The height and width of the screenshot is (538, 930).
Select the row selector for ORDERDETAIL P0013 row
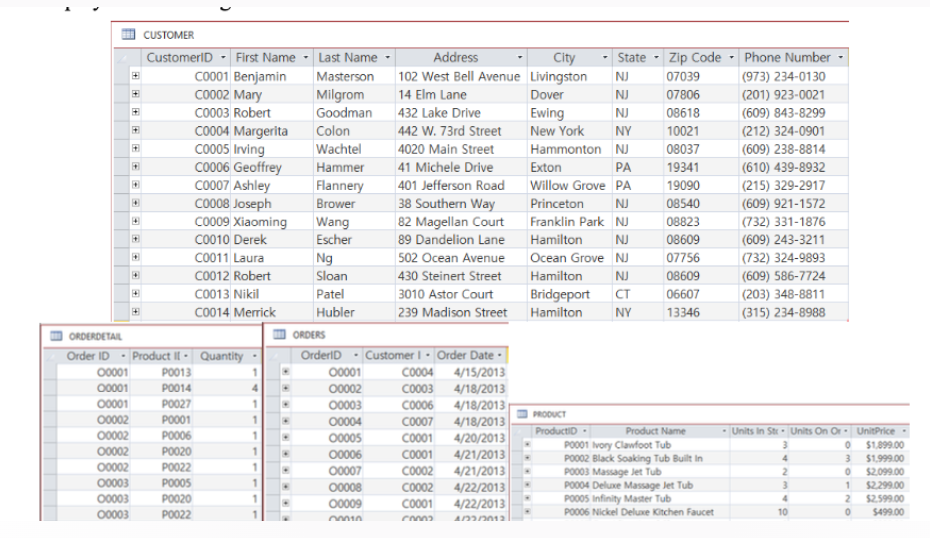coord(50,372)
